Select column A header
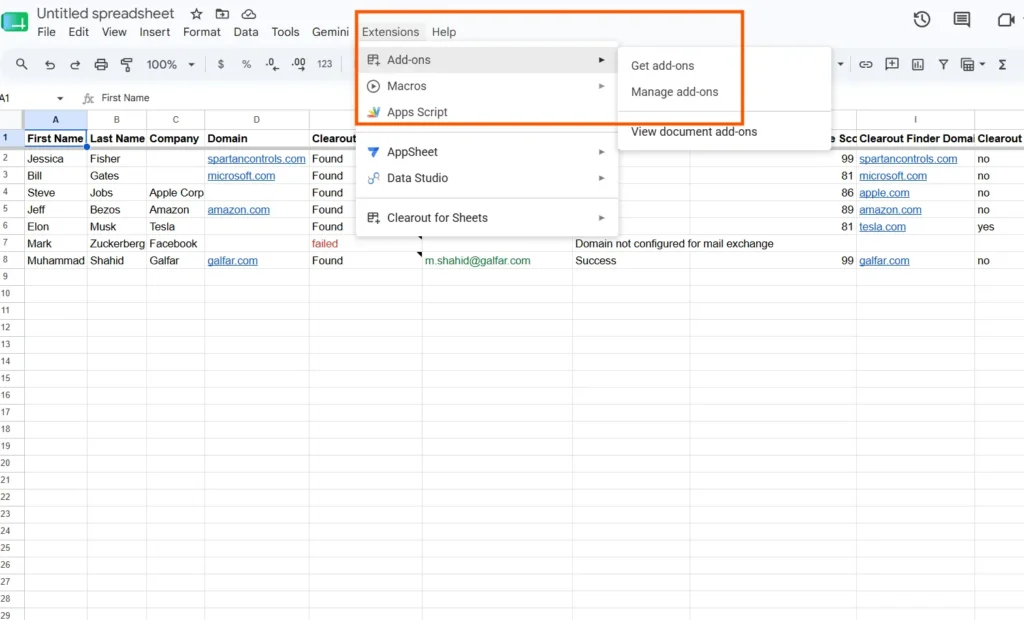Viewport: 1024px width, 620px height. coord(56,120)
